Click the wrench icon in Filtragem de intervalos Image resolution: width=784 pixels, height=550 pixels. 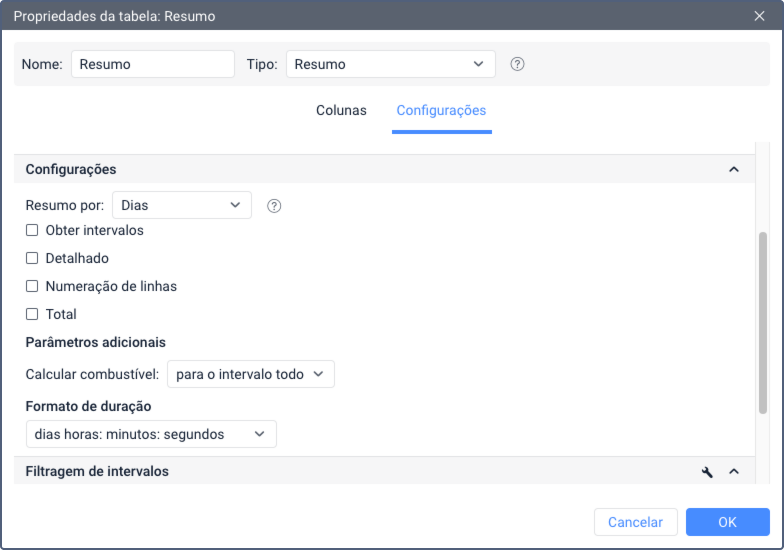(707, 472)
